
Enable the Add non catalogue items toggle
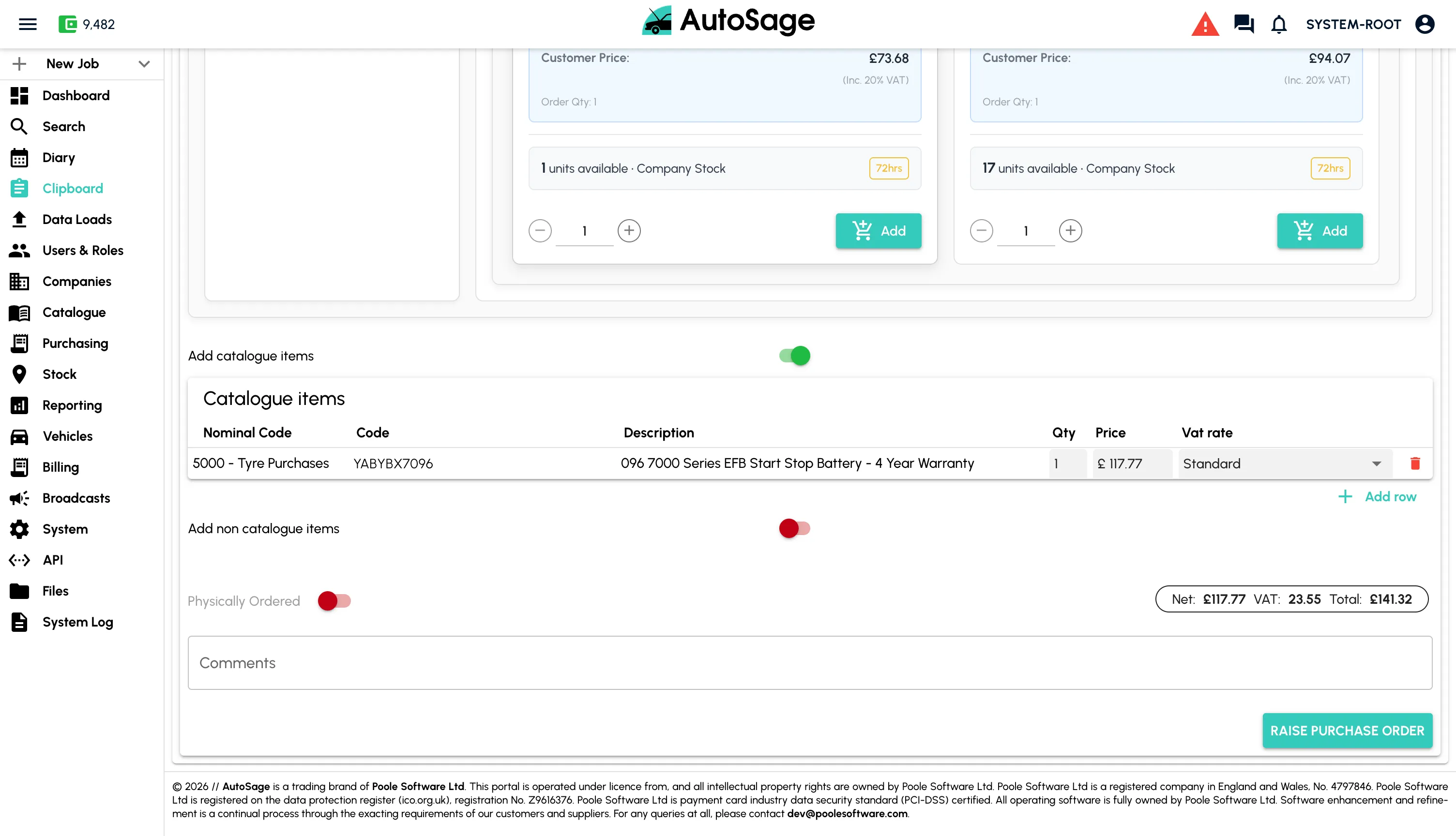tap(794, 528)
